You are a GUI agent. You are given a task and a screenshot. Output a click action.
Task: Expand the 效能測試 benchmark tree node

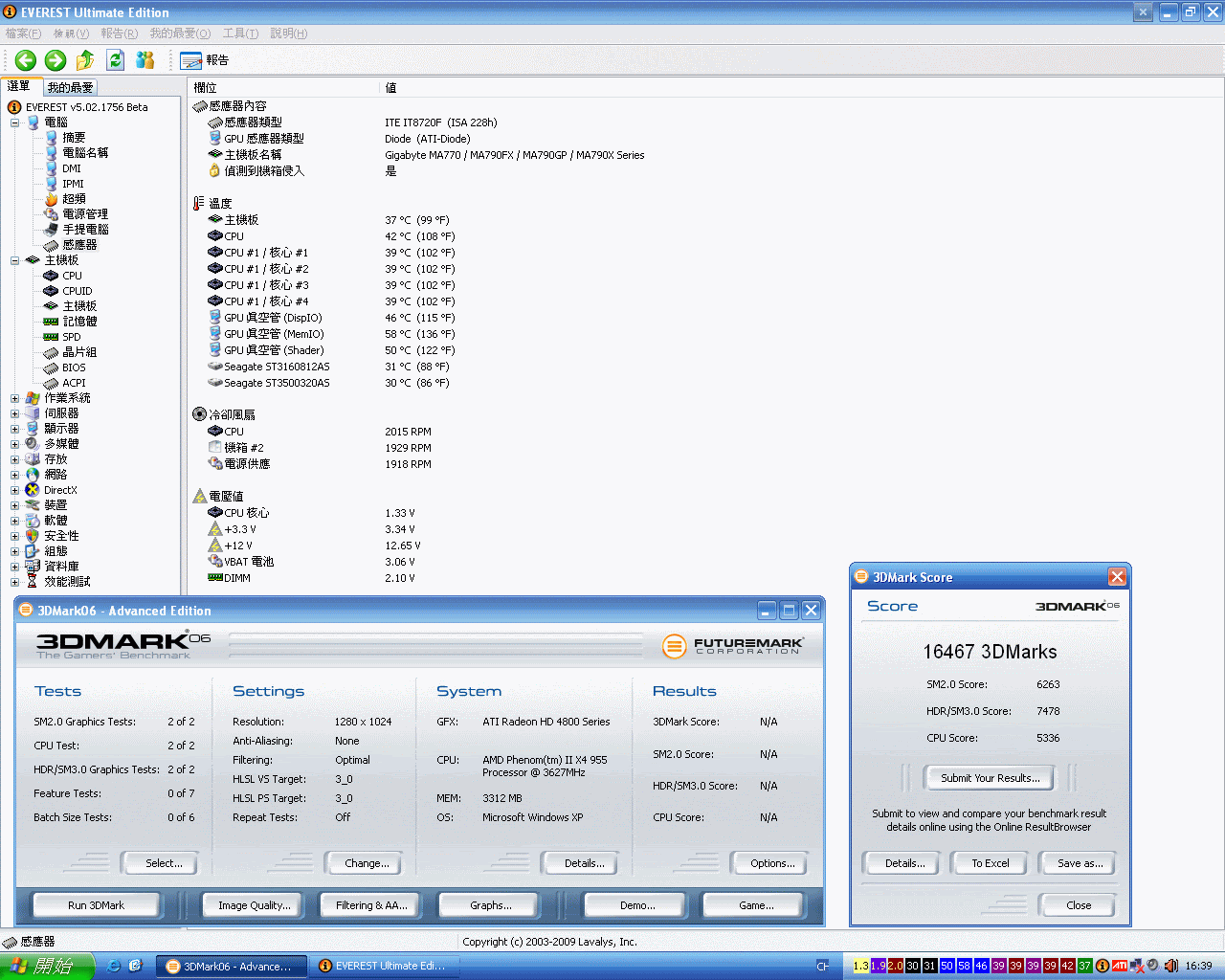[14, 582]
